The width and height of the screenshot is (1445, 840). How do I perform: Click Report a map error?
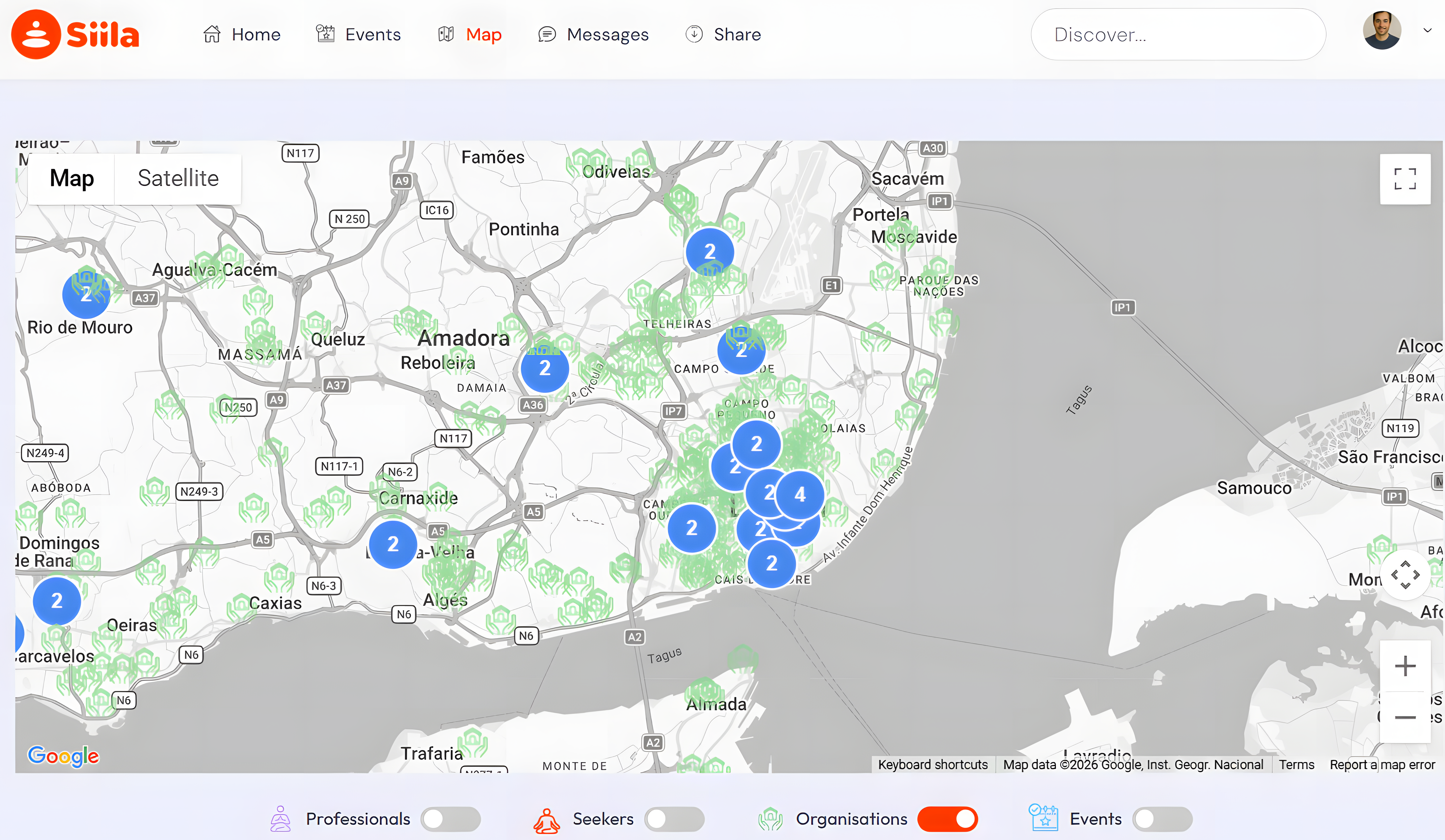pos(1382,764)
